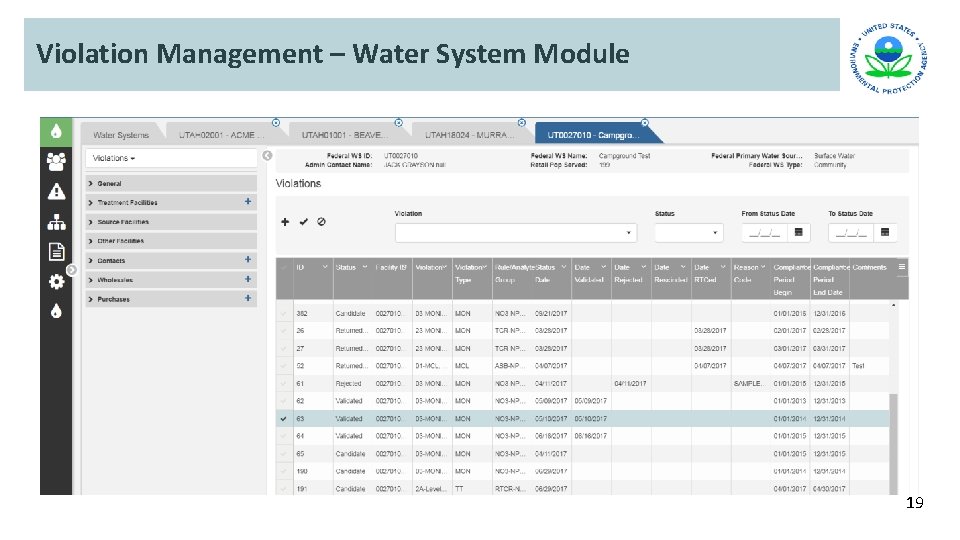Image resolution: width=960 pixels, height=540 pixels.
Task: Select the checkbox for violation ID 64
Action: click(x=283, y=437)
